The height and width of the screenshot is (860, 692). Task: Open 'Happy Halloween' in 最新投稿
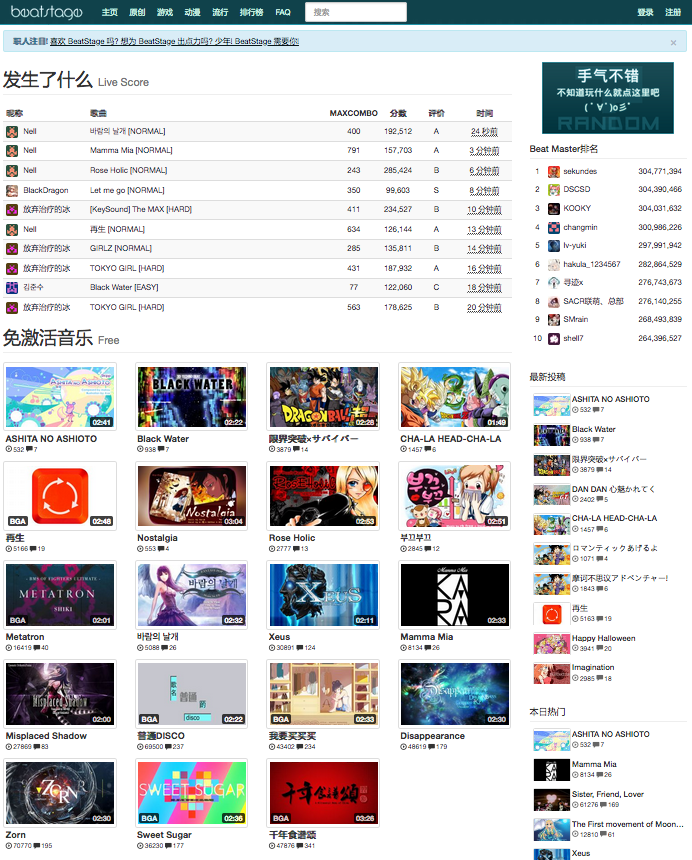(604, 638)
